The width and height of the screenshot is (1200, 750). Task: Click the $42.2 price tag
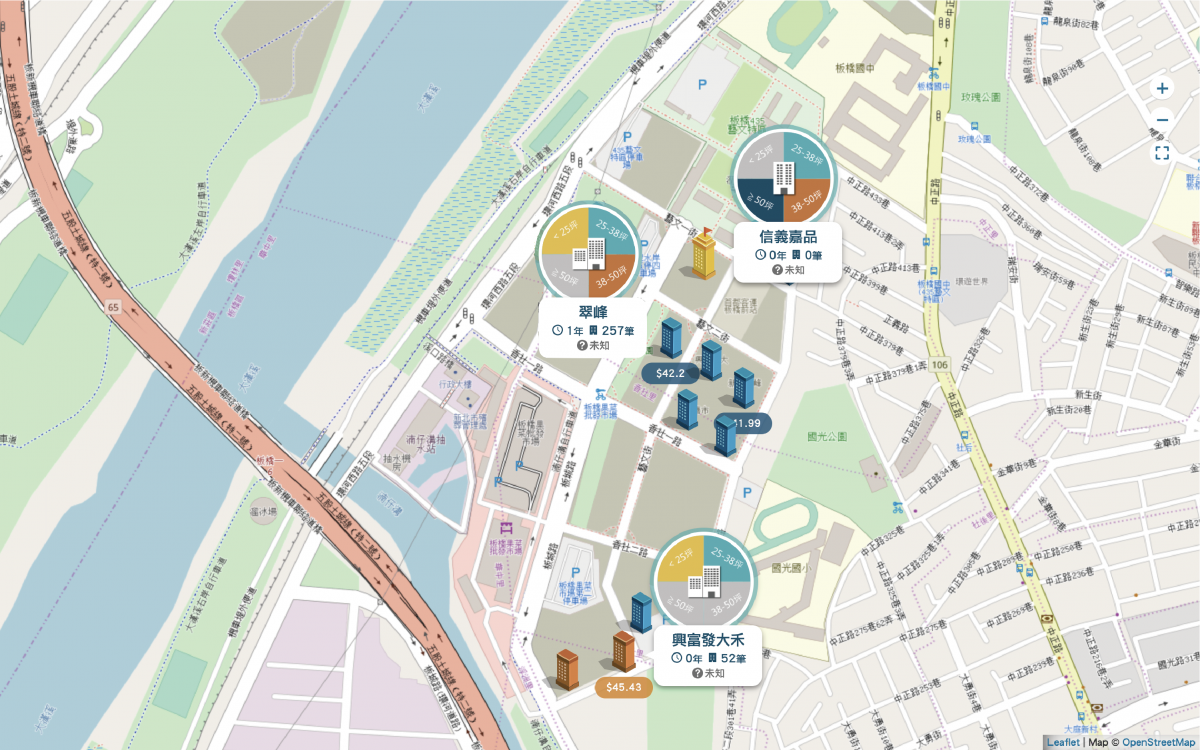coord(670,373)
